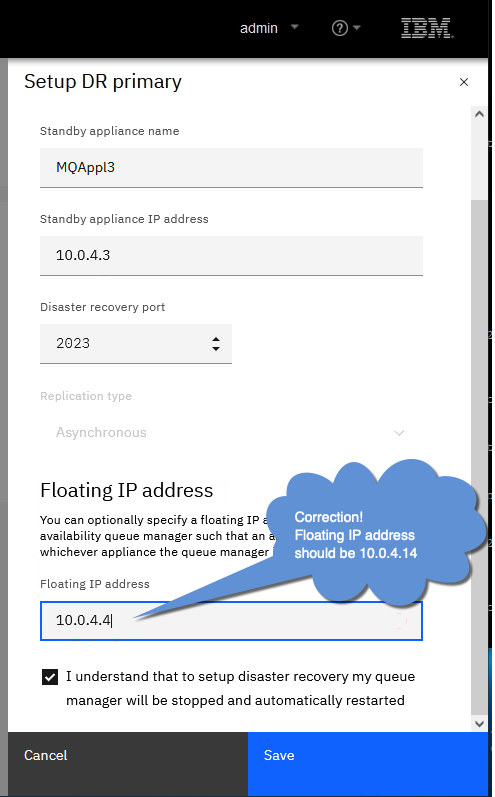Expand the admin user menu arrow

(x=294, y=27)
